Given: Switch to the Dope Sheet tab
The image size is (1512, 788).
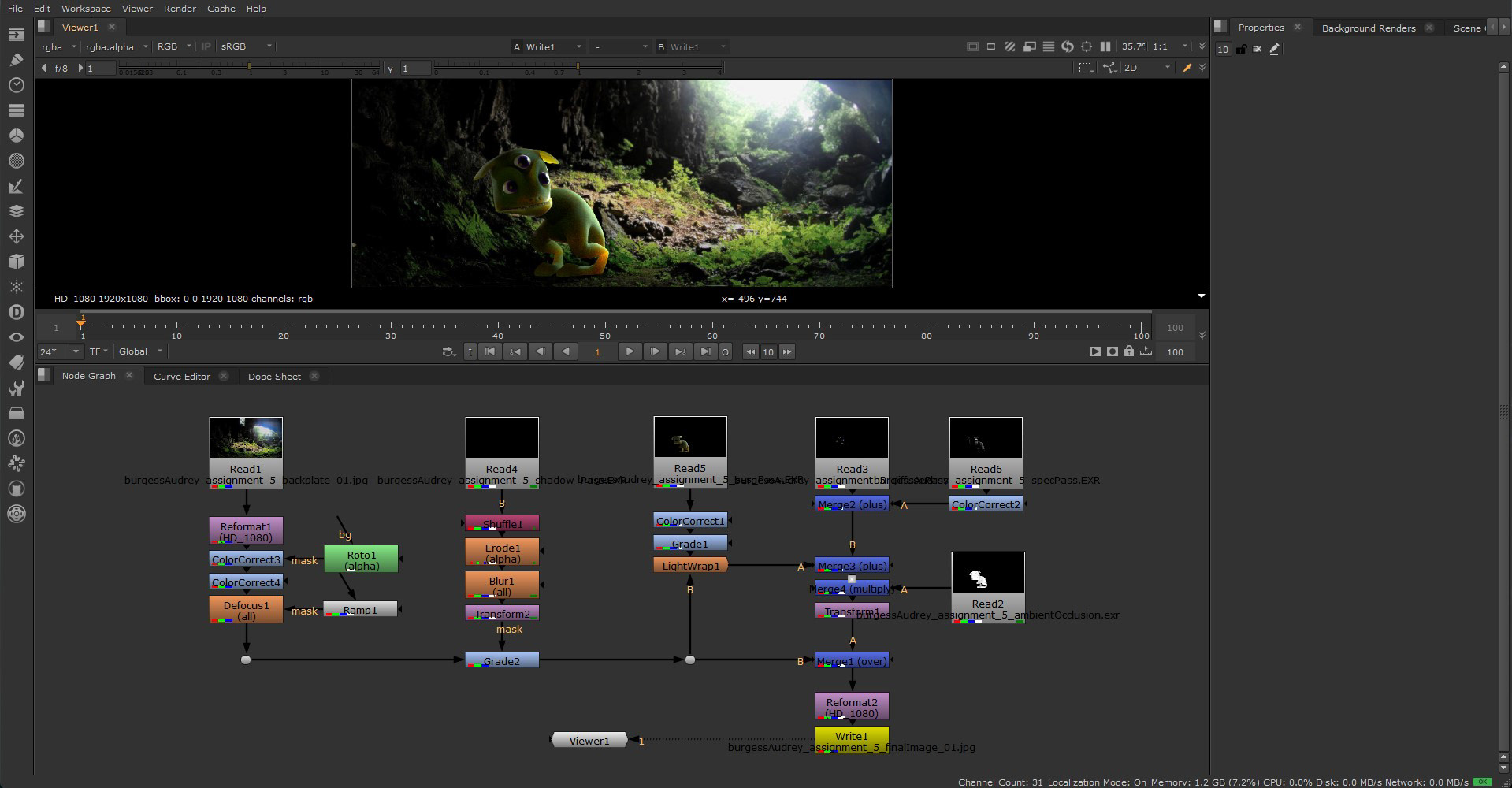Looking at the screenshot, I should (x=274, y=376).
